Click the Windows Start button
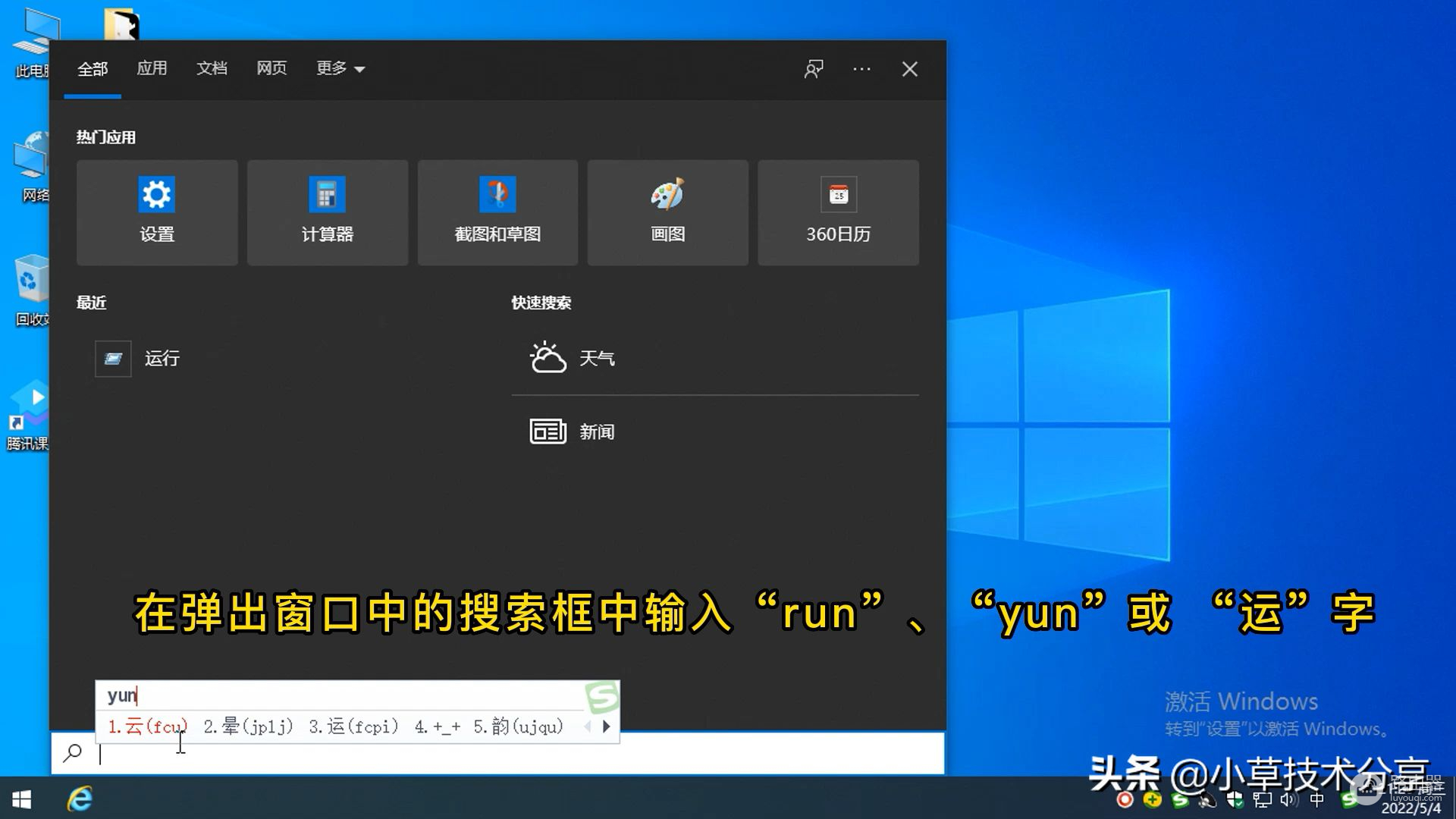The image size is (1456, 819). point(22,799)
